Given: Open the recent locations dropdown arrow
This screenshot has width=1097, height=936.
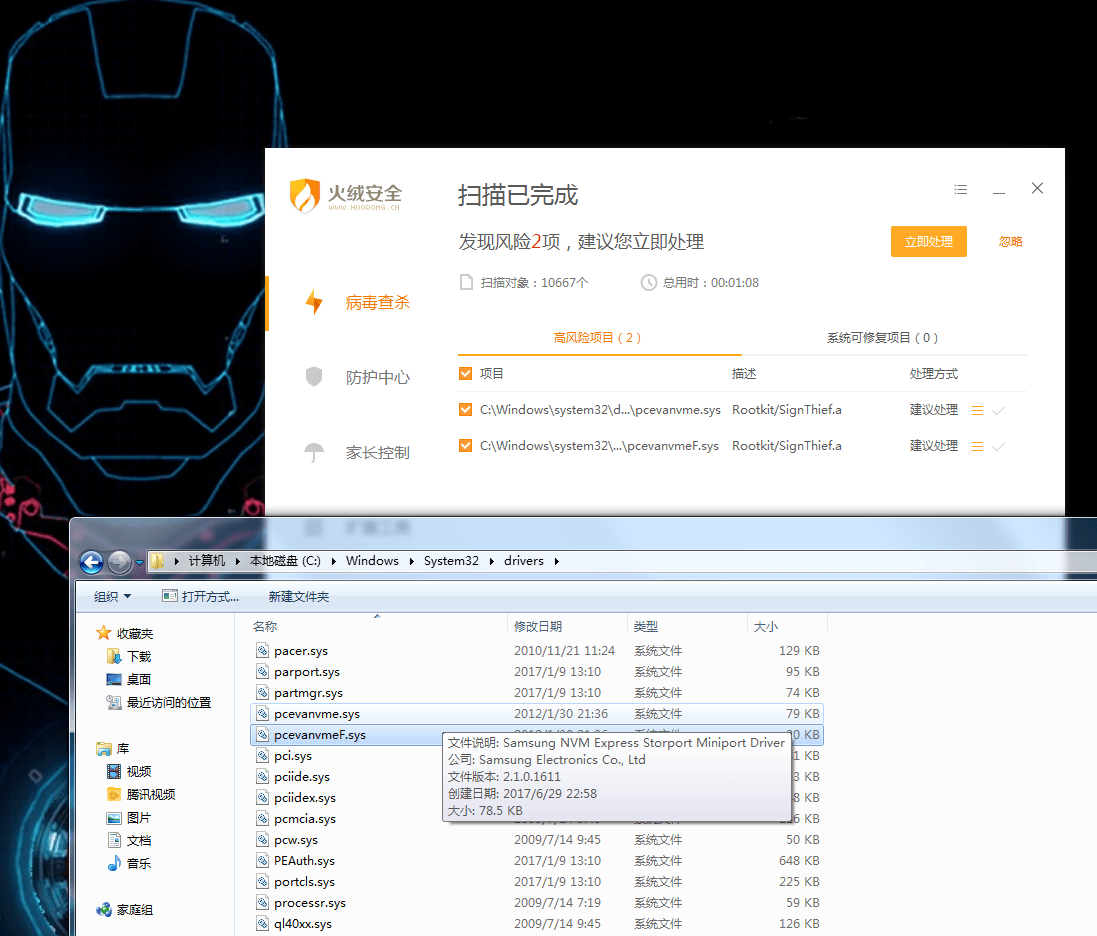Looking at the screenshot, I should coord(138,561).
